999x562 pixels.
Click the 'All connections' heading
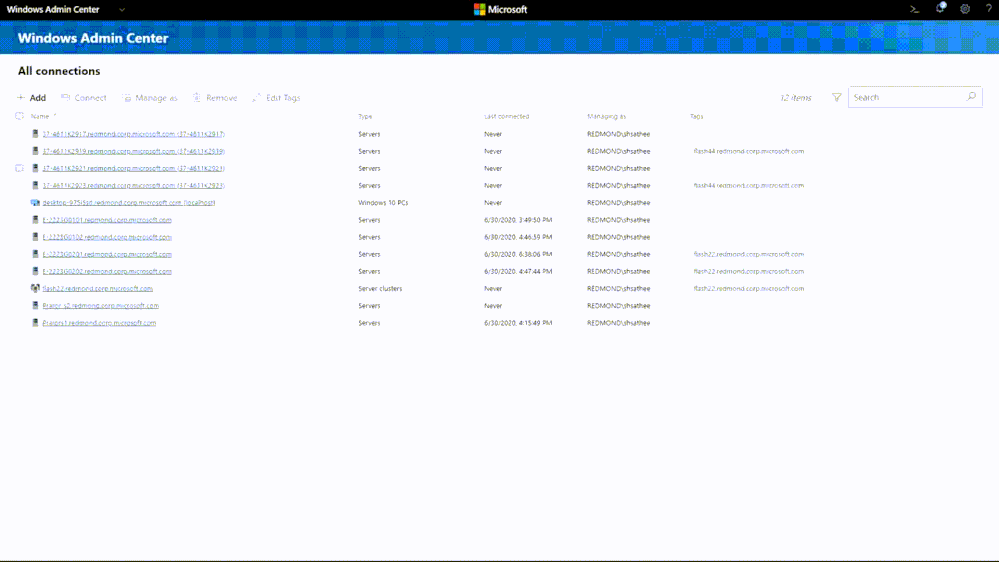pos(59,71)
